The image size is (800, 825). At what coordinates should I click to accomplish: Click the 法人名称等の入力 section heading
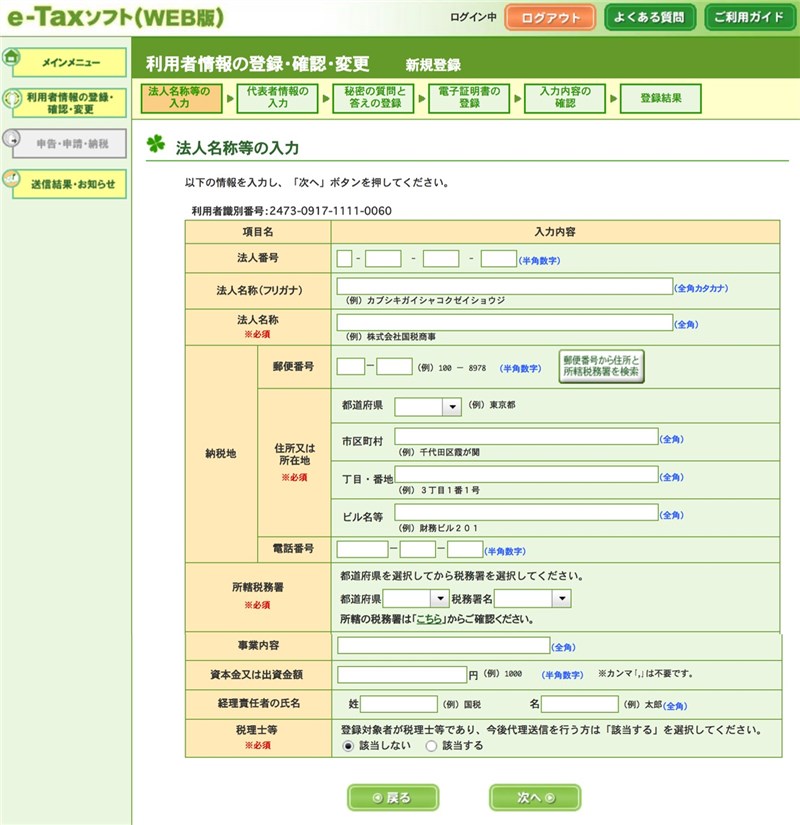[x=237, y=148]
